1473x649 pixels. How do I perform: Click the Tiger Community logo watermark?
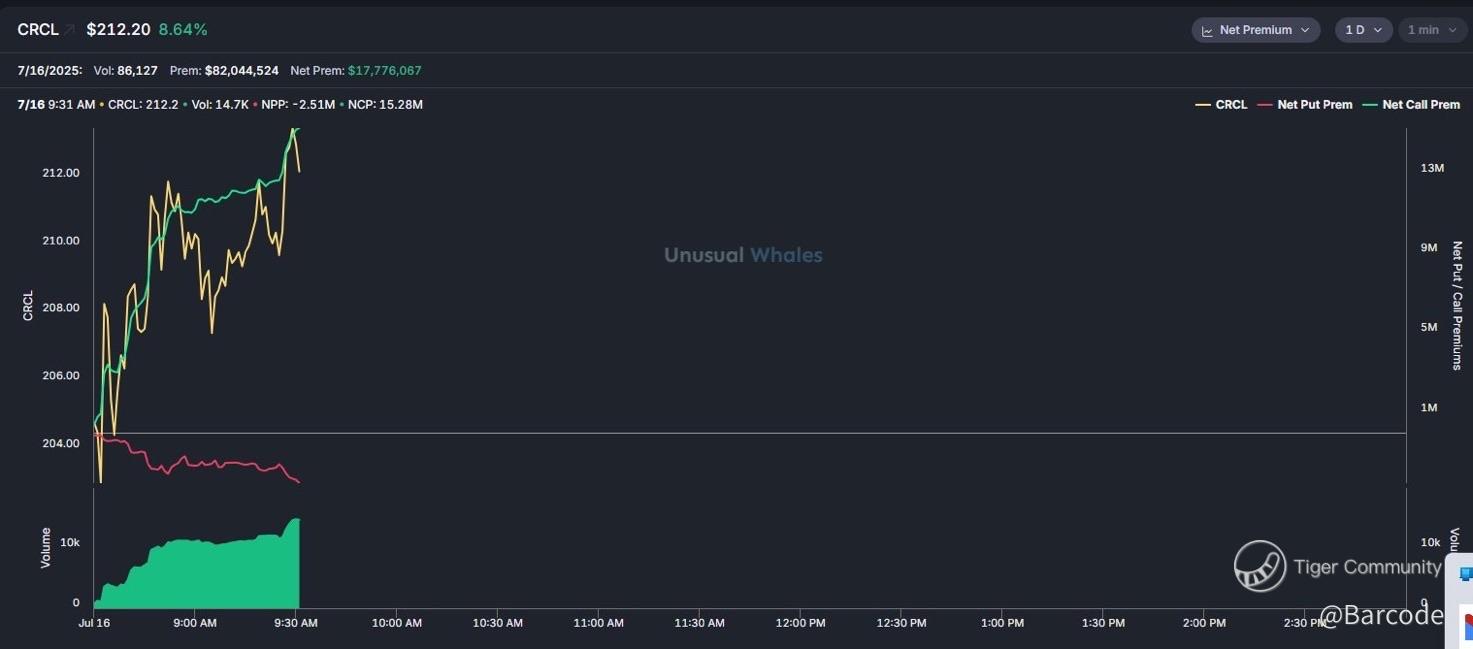1259,566
